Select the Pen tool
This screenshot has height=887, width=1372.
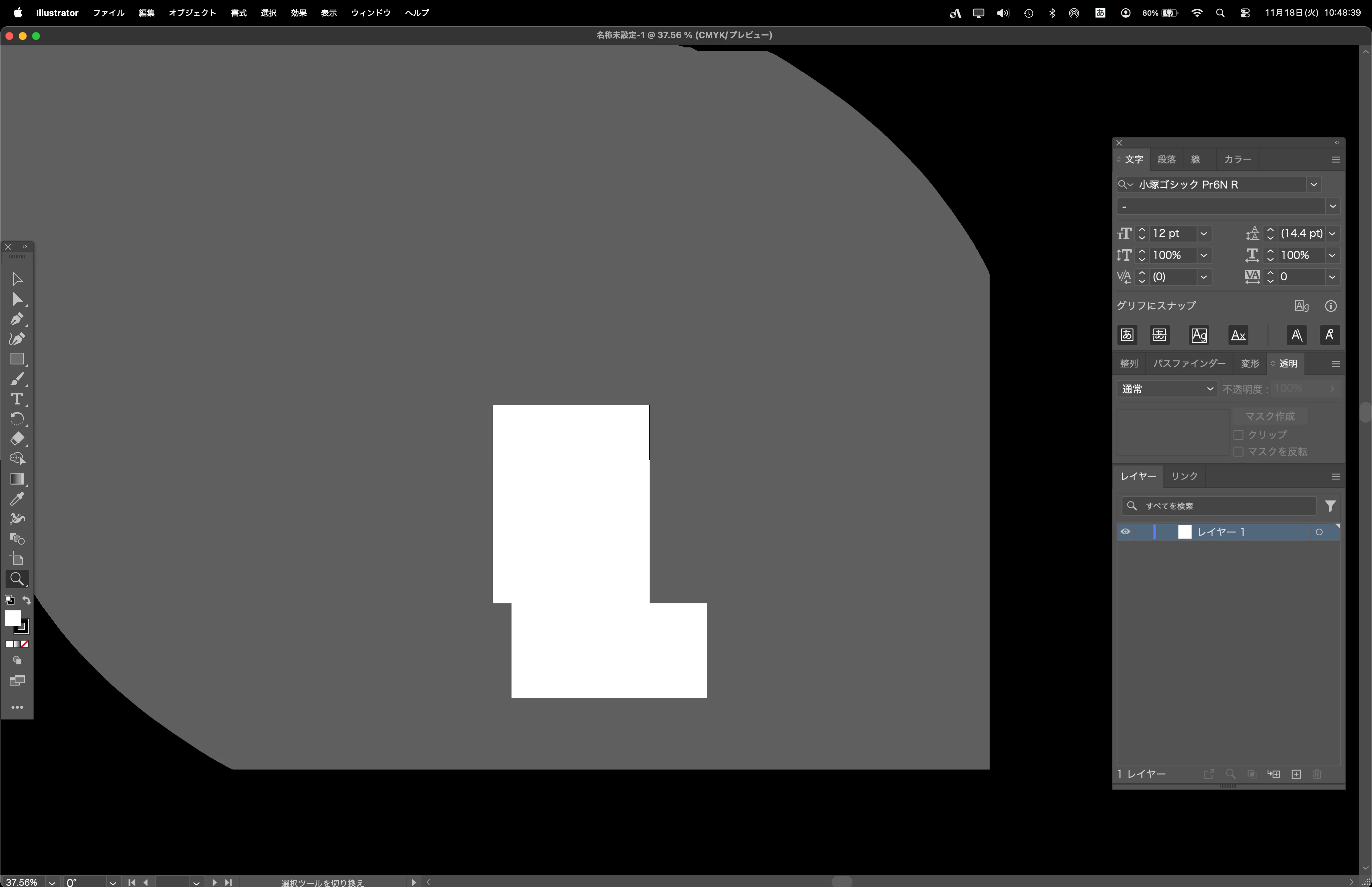(17, 318)
